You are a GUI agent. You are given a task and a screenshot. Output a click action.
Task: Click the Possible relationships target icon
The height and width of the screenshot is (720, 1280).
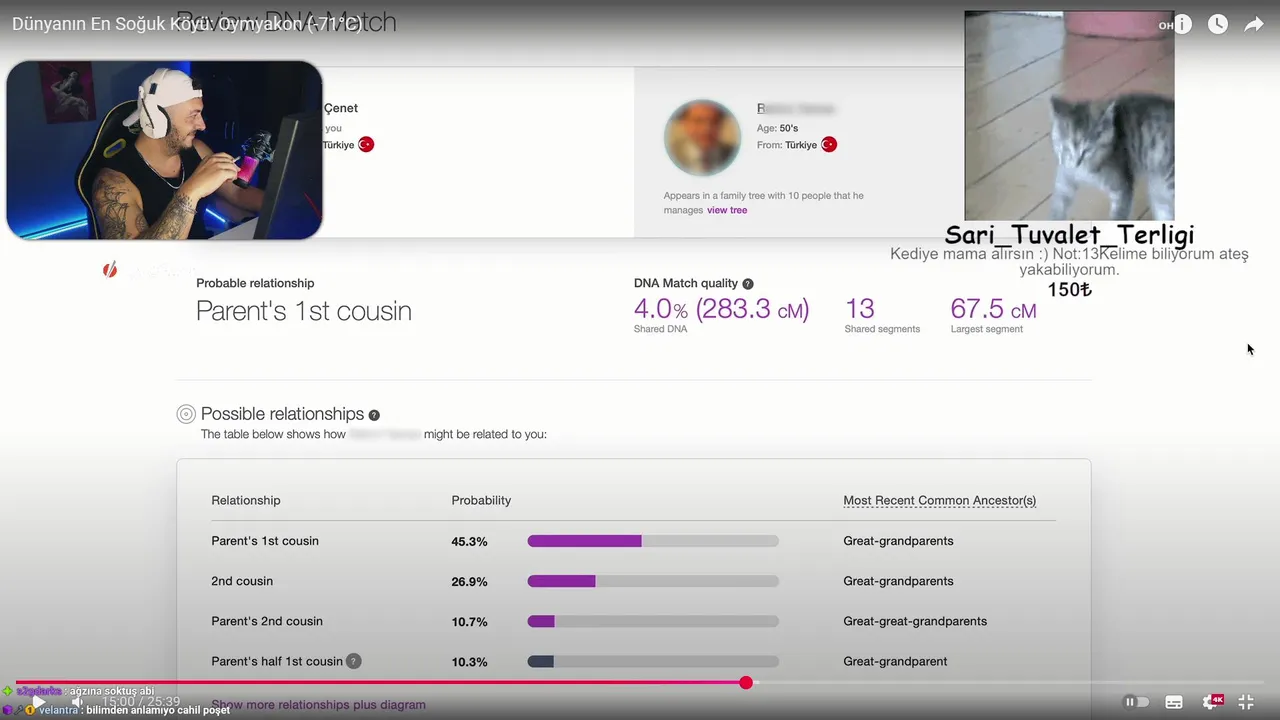pos(186,414)
